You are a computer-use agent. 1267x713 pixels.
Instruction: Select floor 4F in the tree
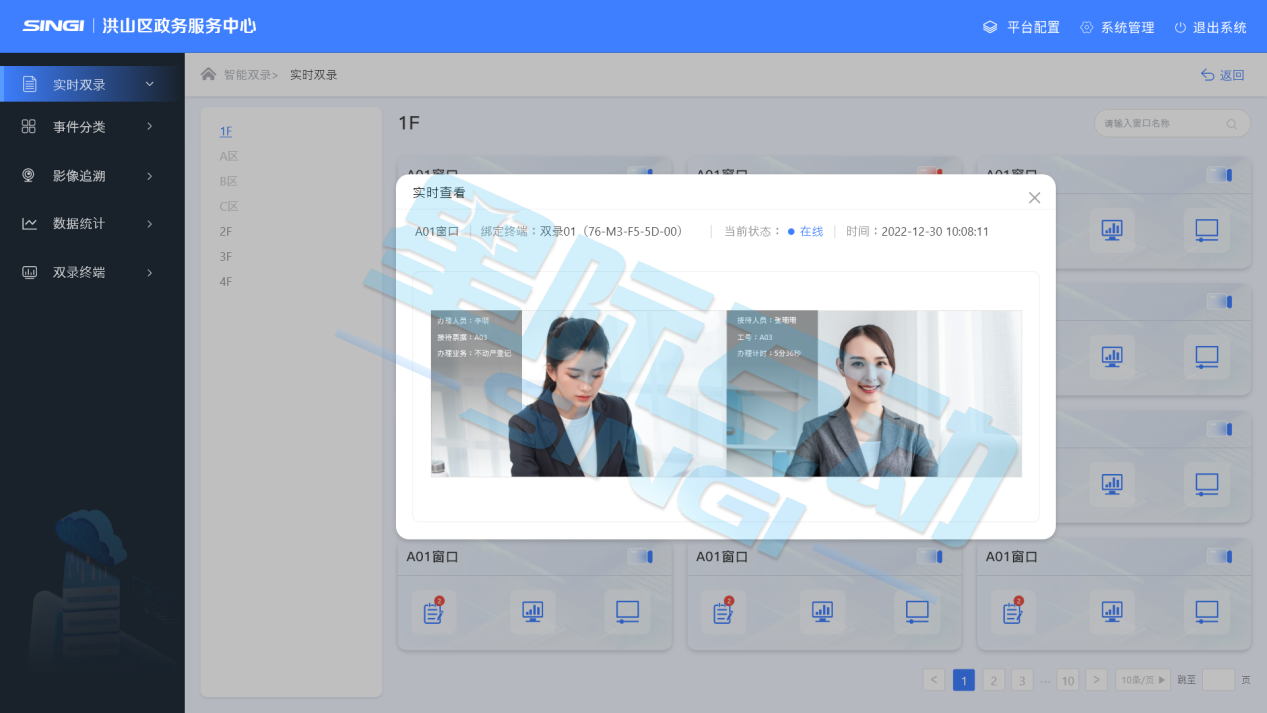click(x=226, y=281)
